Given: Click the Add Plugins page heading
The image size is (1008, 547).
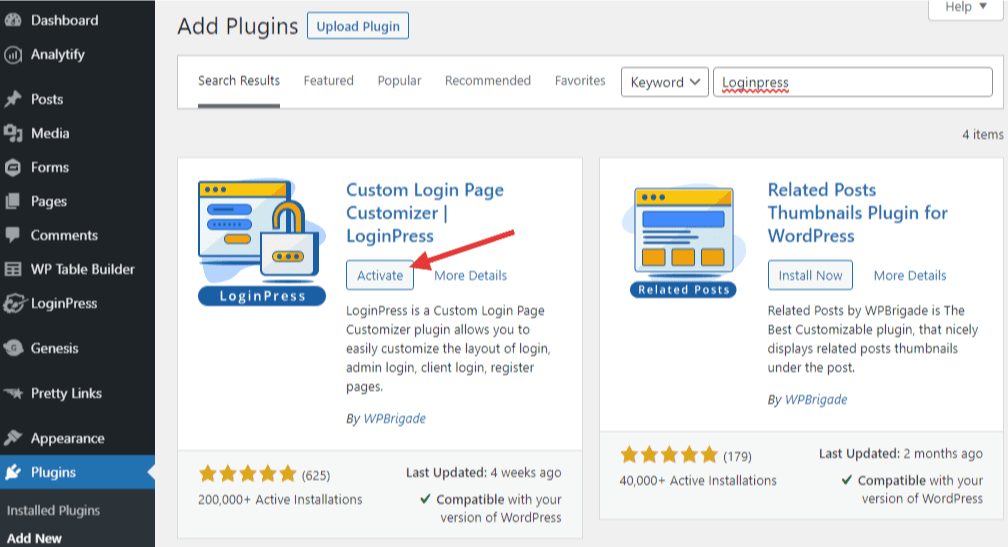Looking at the screenshot, I should (x=238, y=26).
